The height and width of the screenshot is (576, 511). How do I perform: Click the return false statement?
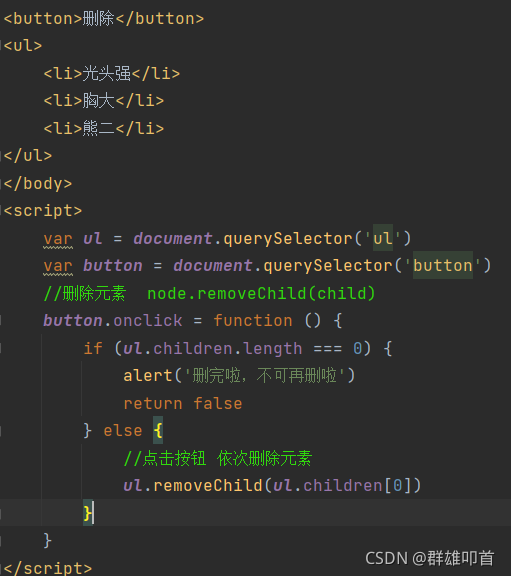[183, 403]
